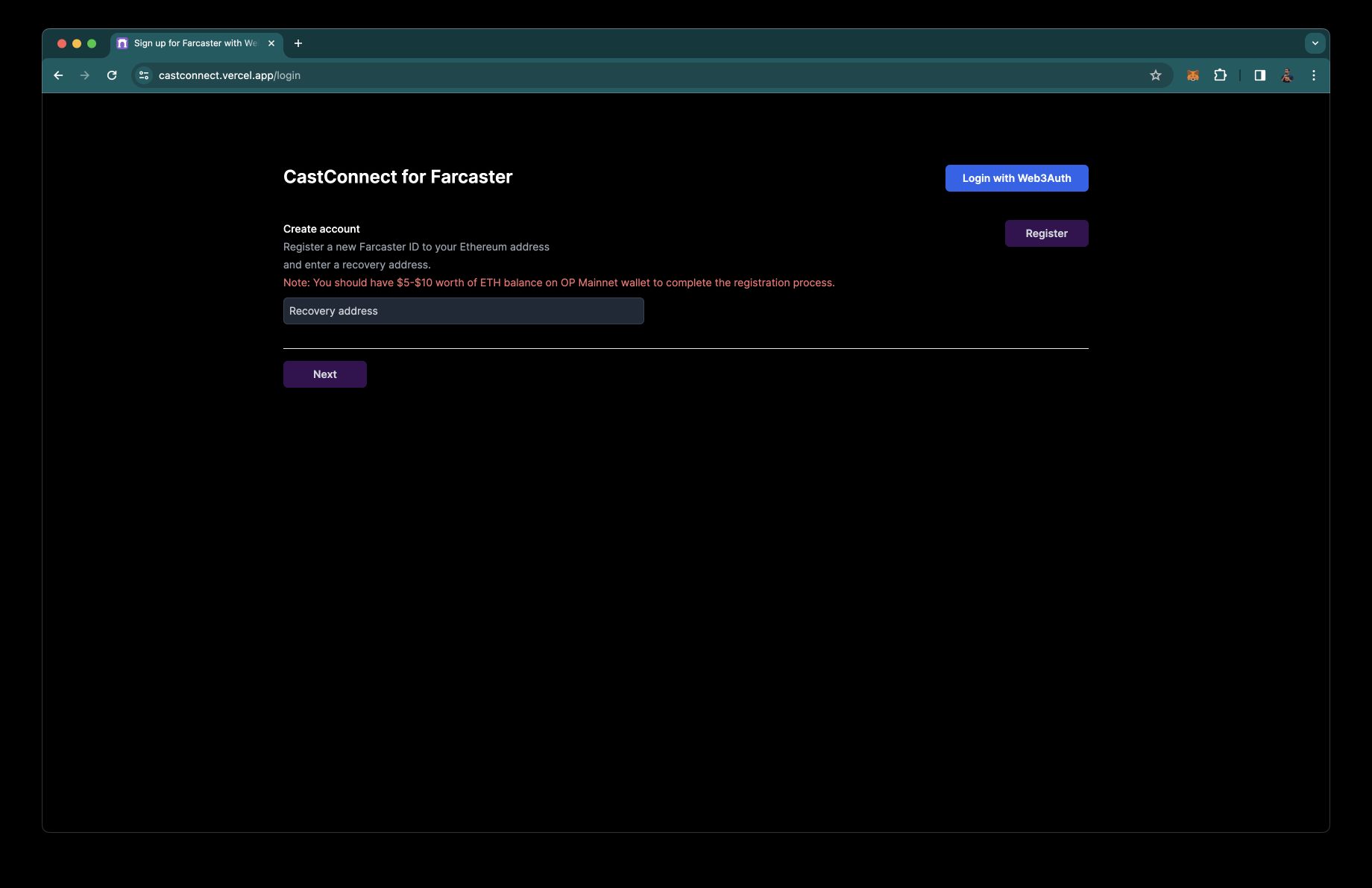This screenshot has height=888, width=1372.
Task: Toggle the browser side panel
Action: pos(1260,75)
